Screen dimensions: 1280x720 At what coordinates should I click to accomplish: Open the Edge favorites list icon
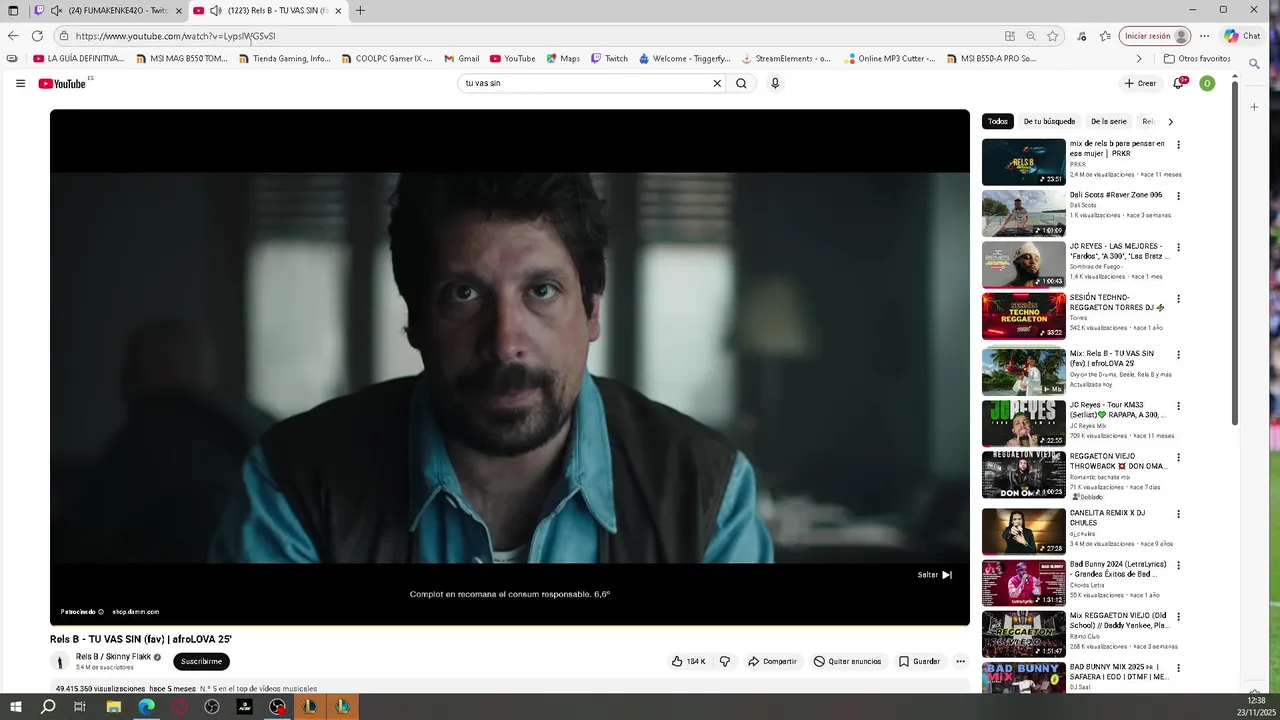pos(1105,36)
